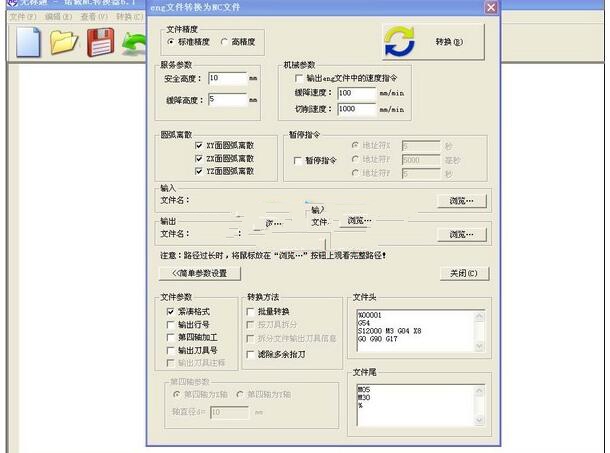Enable the 滤除多余抬刀 checkbox
610x453 pixels.
click(251, 355)
